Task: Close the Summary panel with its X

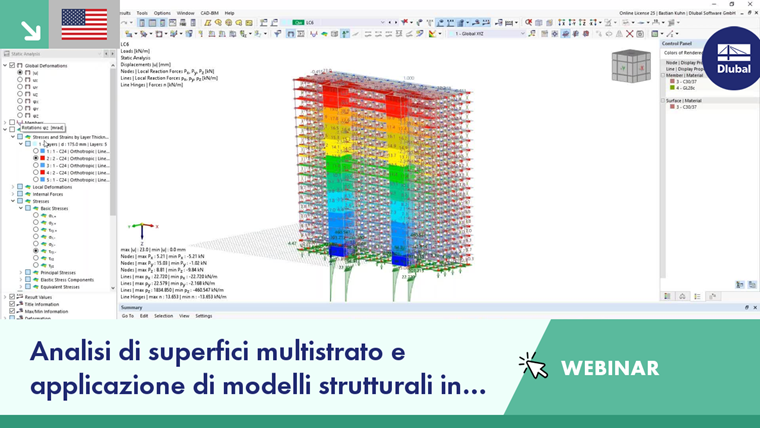Action: coord(755,307)
